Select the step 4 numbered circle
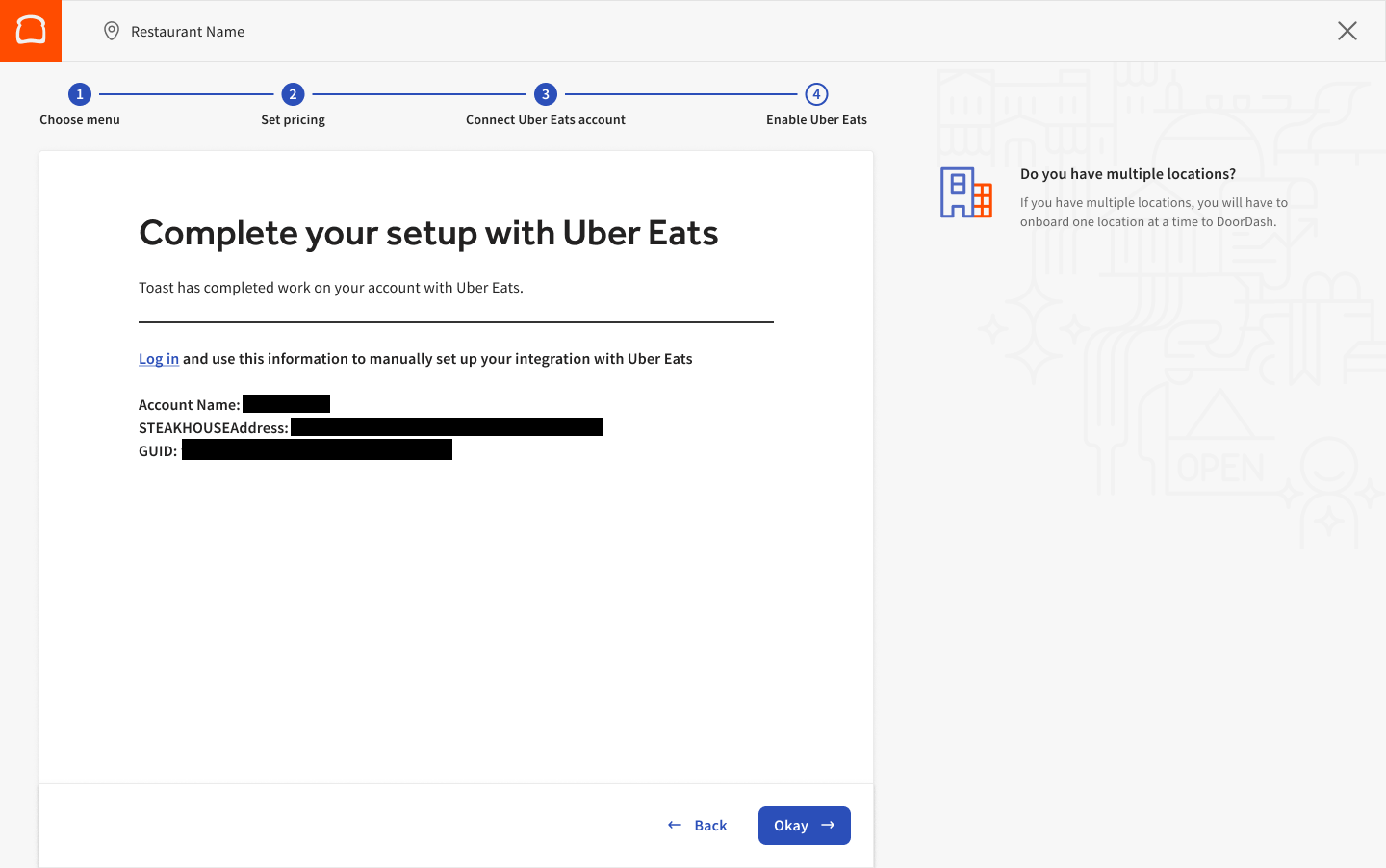 pos(815,94)
